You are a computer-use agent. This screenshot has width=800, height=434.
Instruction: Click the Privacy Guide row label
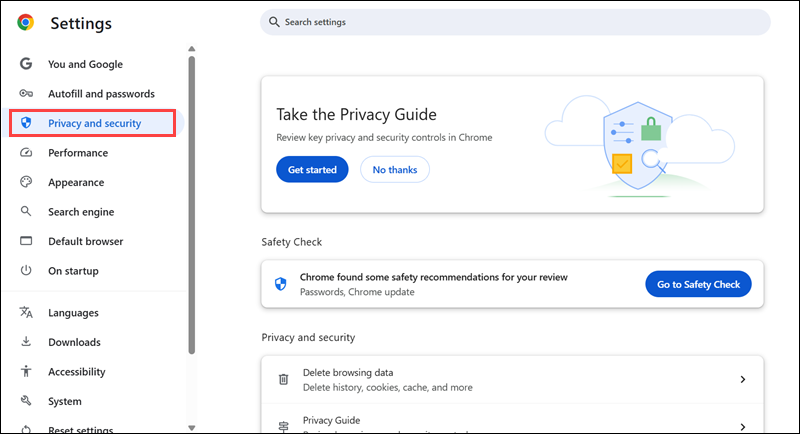[331, 420]
